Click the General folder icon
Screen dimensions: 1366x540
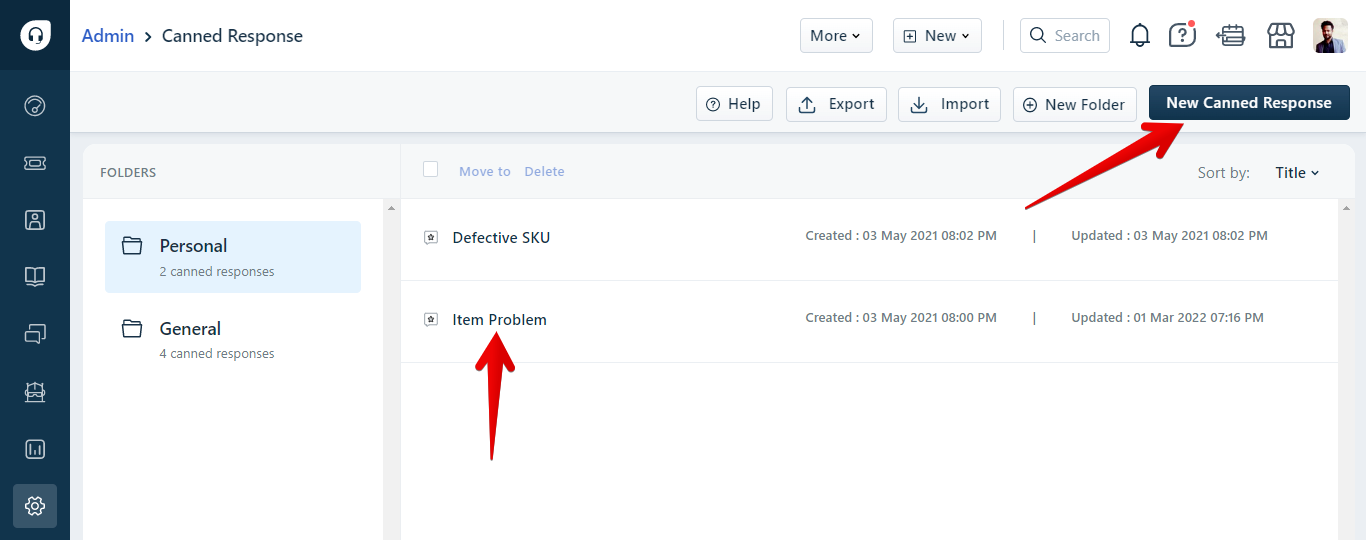[x=132, y=328]
